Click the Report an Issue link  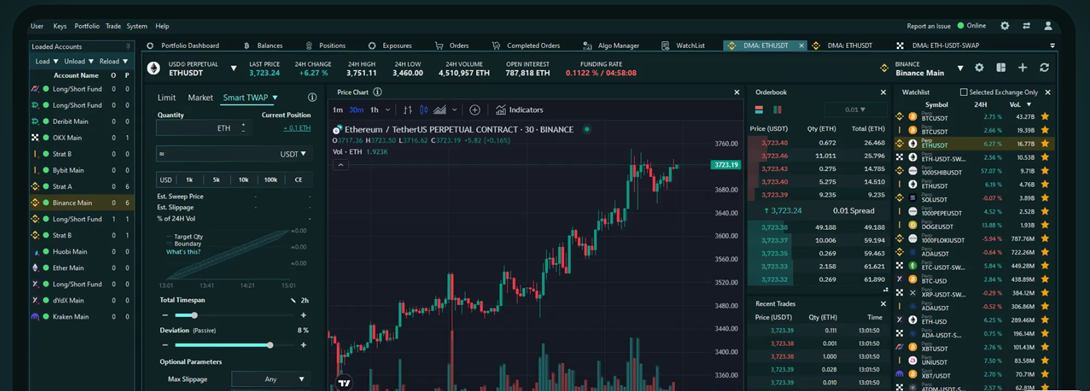pyautogui.click(x=929, y=26)
